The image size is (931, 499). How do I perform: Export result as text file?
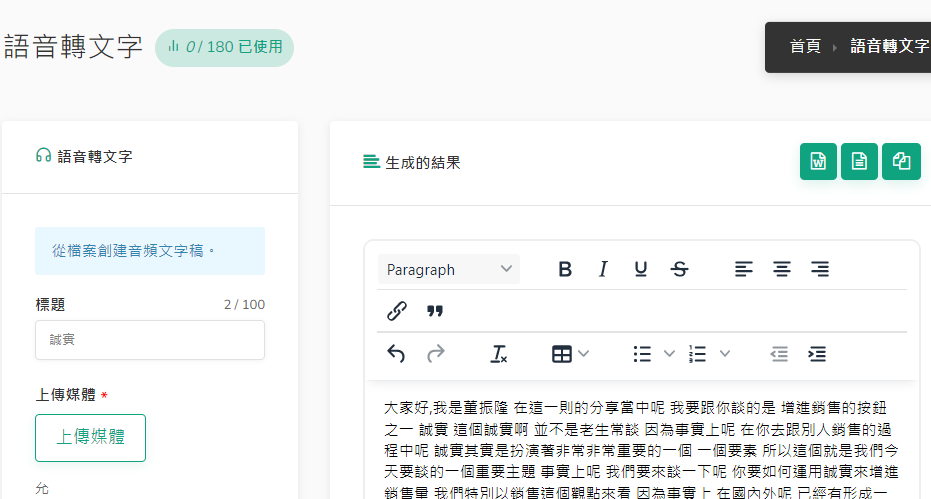[x=859, y=162]
